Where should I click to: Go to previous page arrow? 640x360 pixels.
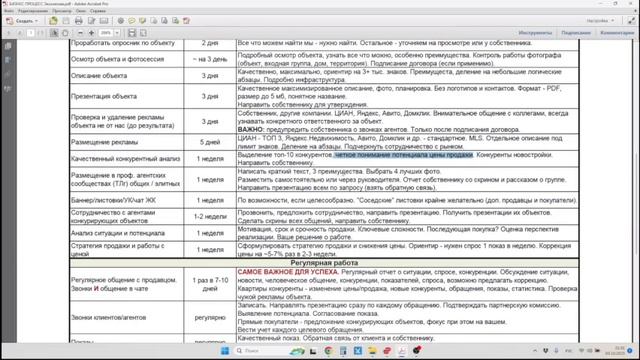tap(9, 33)
